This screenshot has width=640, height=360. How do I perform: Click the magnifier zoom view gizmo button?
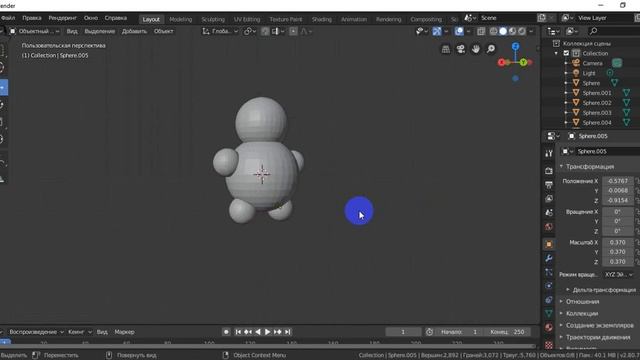point(491,49)
